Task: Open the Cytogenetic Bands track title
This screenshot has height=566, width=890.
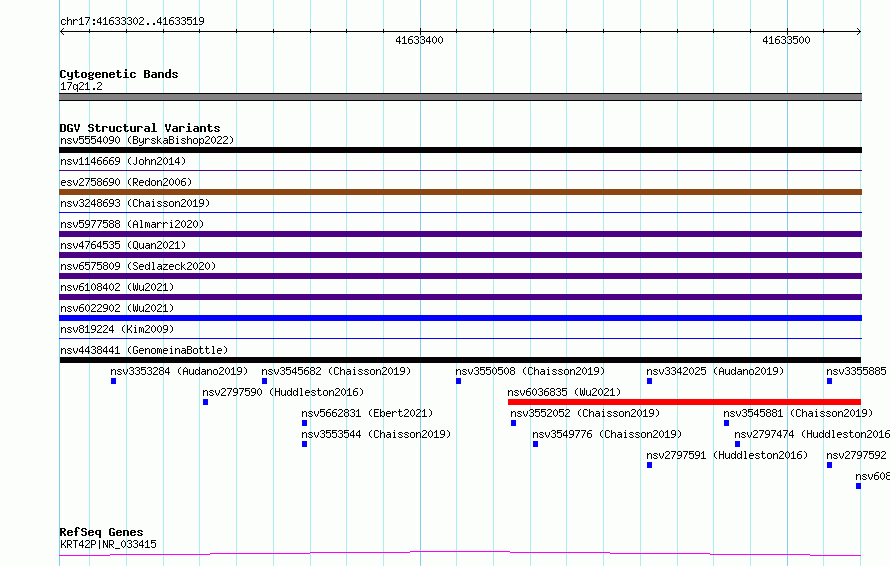Action: [119, 74]
